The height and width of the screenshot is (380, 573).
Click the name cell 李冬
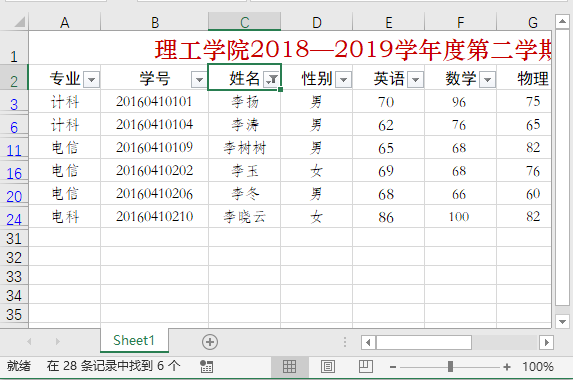pyautogui.click(x=244, y=194)
